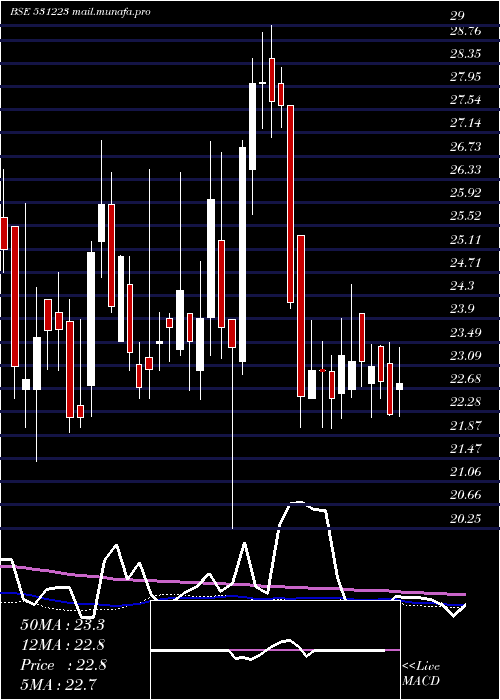Click the 23.49 price axis label
The width and height of the screenshot is (500, 700).
(x=466, y=333)
